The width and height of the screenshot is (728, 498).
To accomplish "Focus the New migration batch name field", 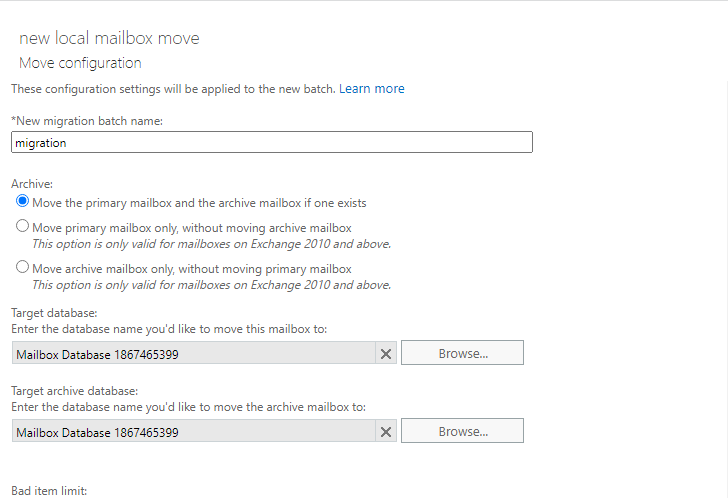I will click(272, 142).
